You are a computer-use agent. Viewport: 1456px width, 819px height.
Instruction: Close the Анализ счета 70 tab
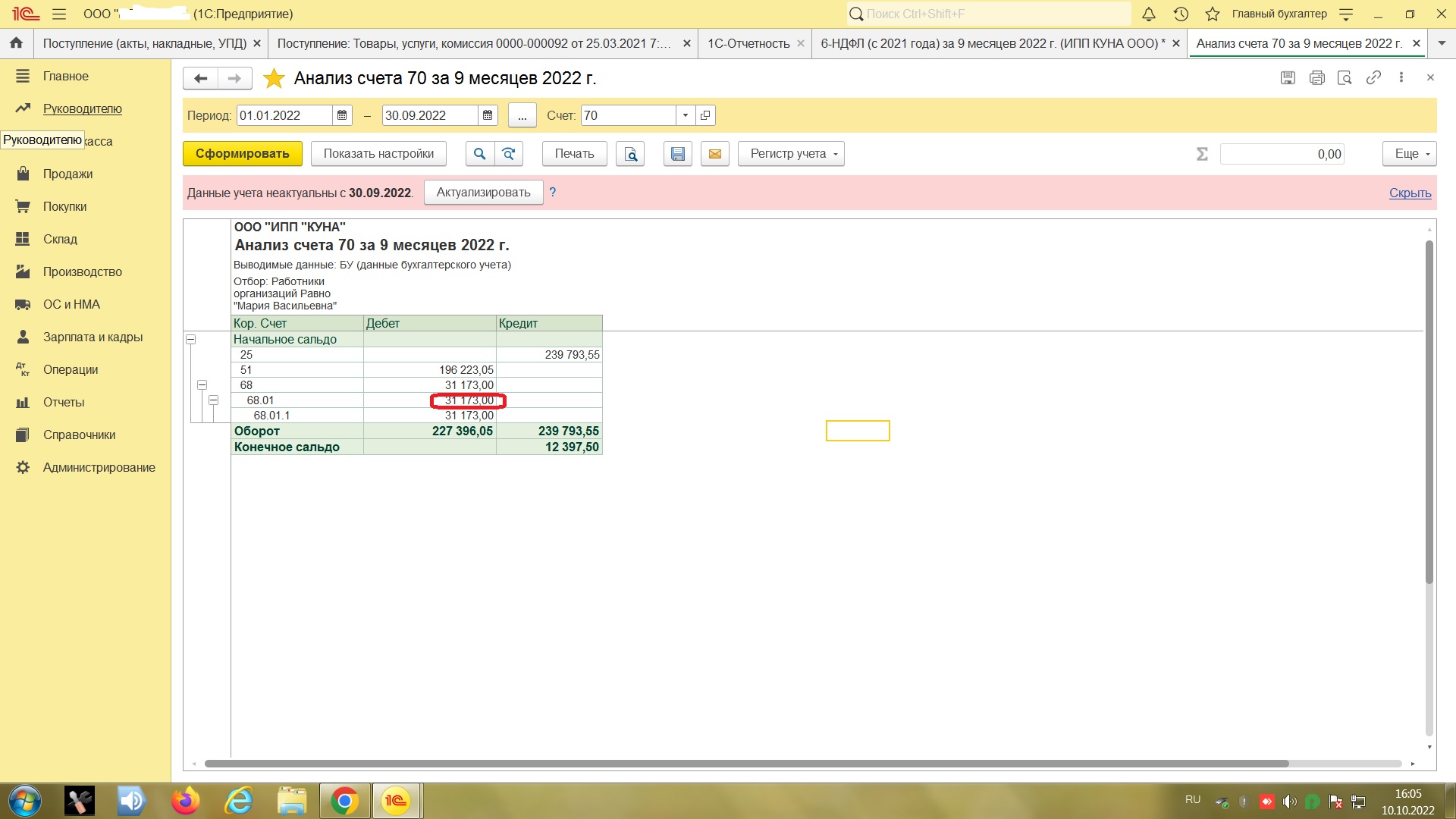coord(1416,43)
